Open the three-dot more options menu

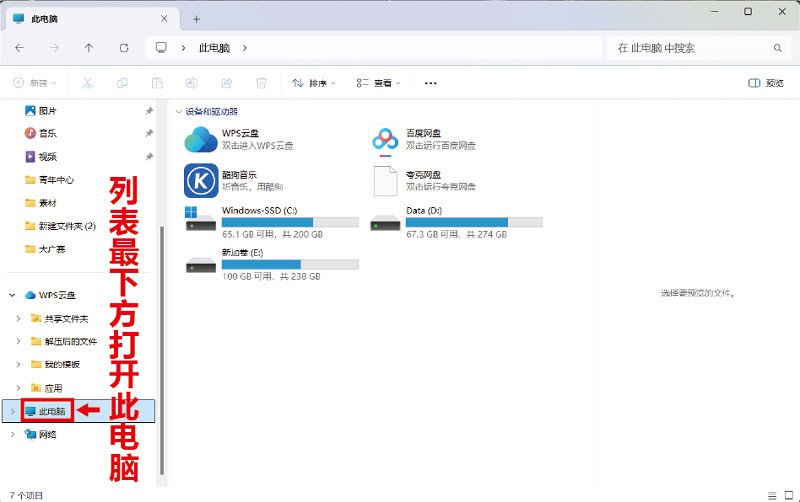pyautogui.click(x=431, y=83)
